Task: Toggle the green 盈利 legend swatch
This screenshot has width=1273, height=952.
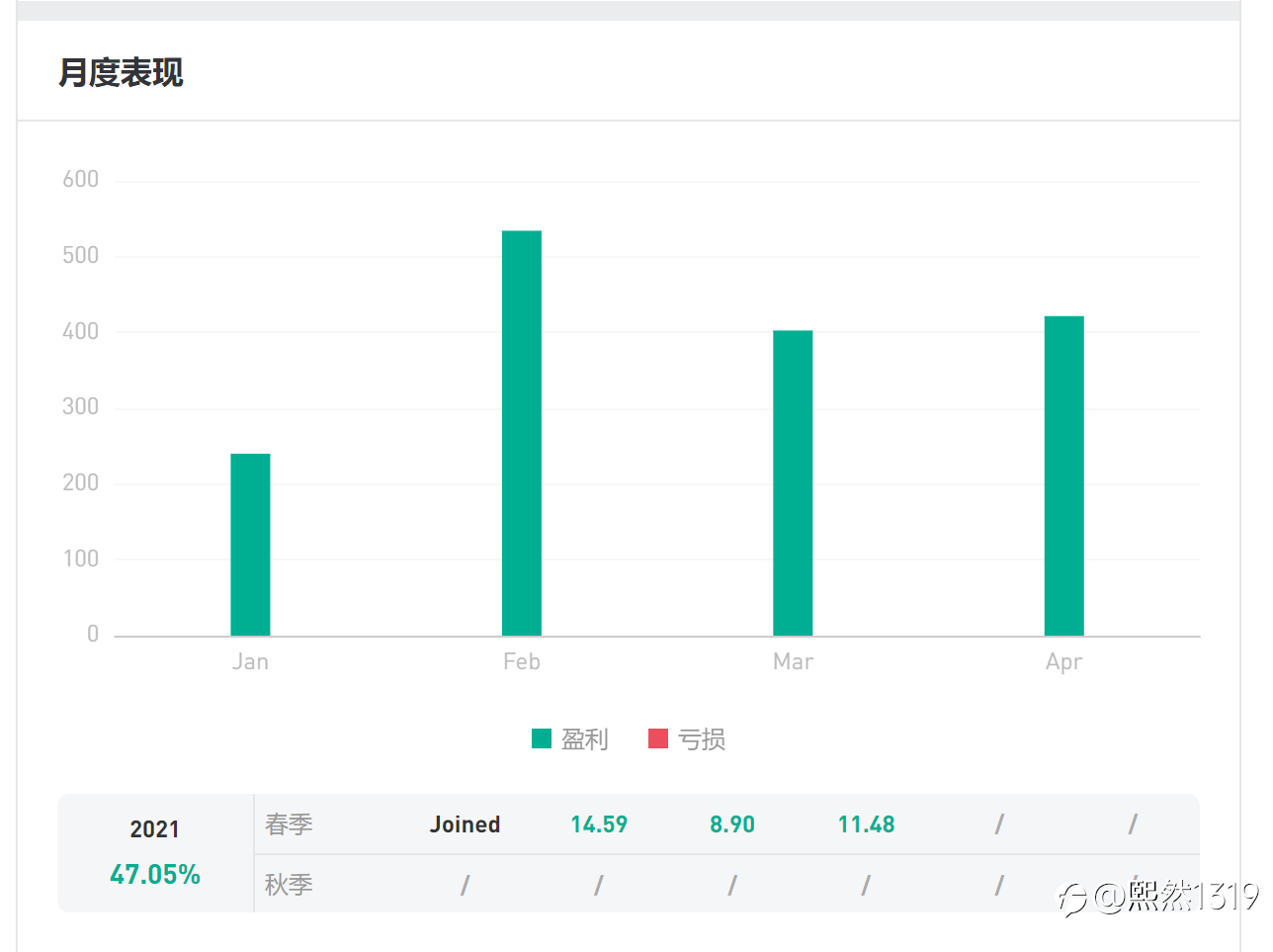Action: [542, 738]
